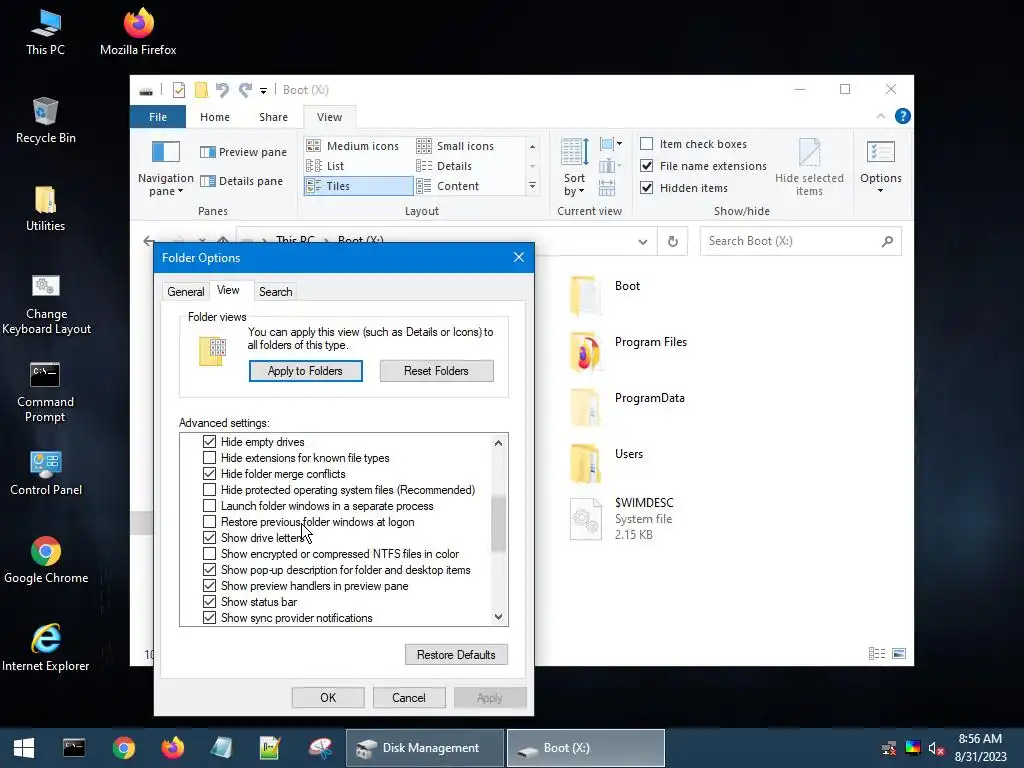Screen dimensions: 1024x768
Task: Click the Properties icon in the quick access toolbar
Action: 178,90
